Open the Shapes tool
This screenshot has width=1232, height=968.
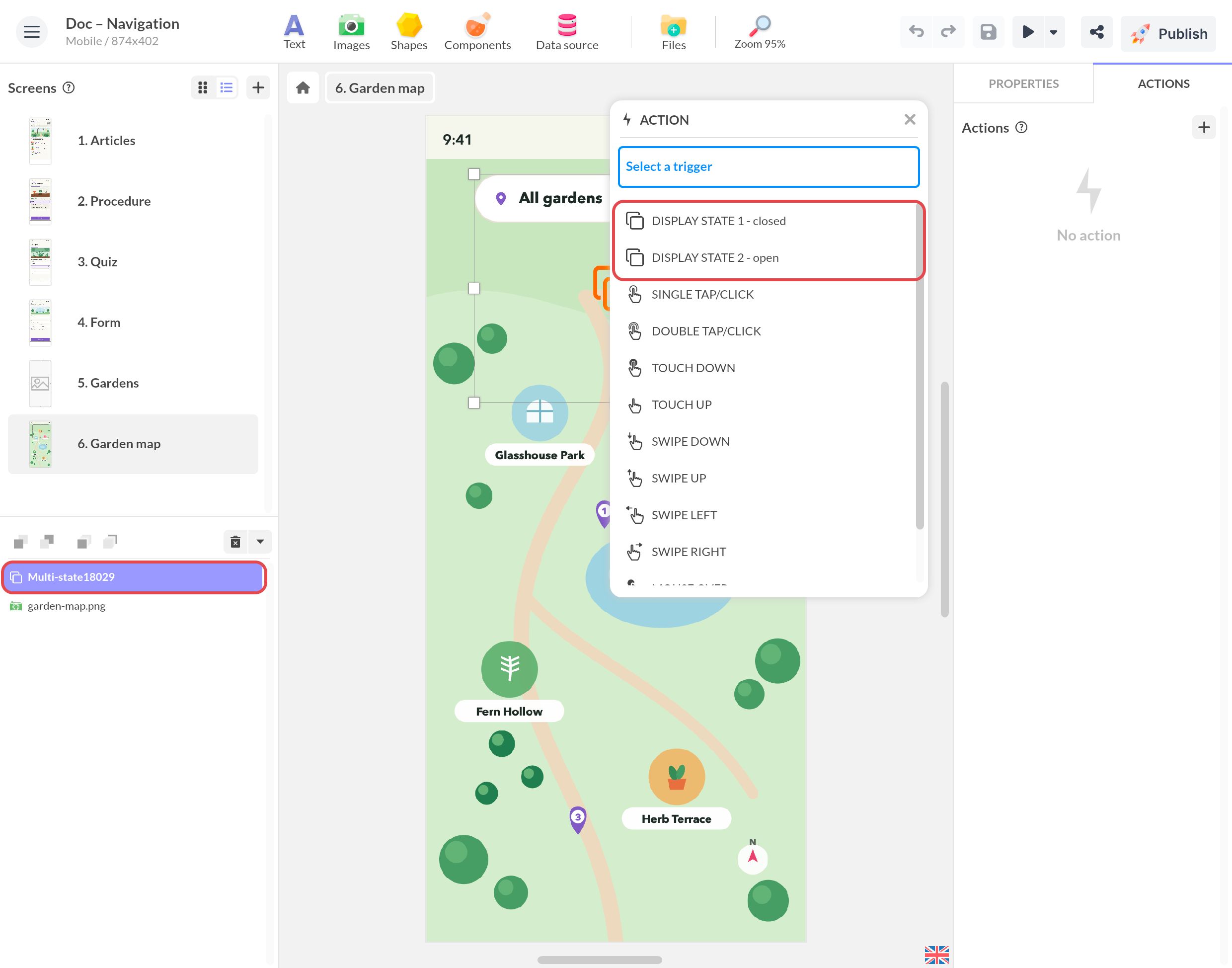(x=409, y=32)
